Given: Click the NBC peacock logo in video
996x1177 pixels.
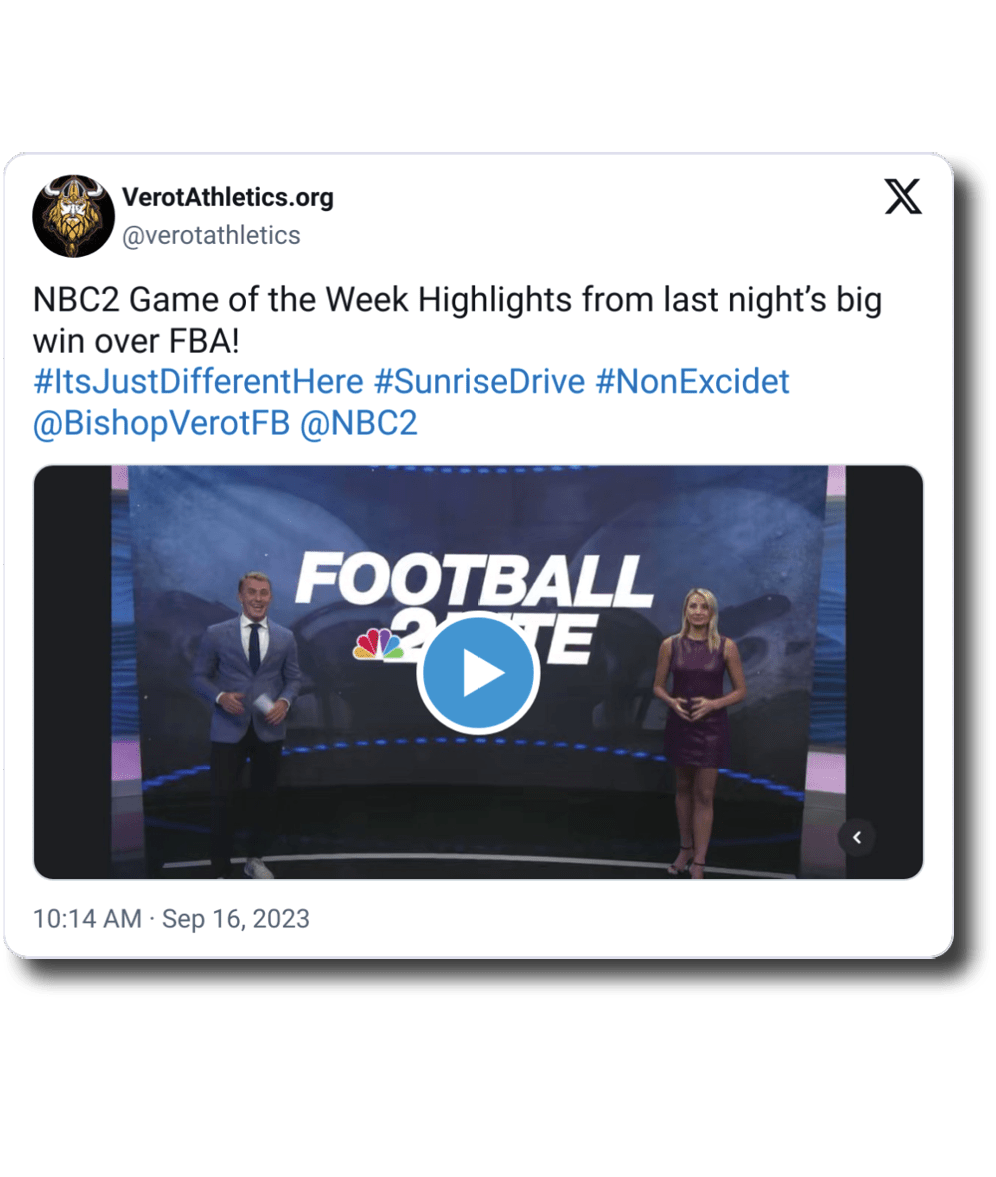Looking at the screenshot, I should coord(378,645).
